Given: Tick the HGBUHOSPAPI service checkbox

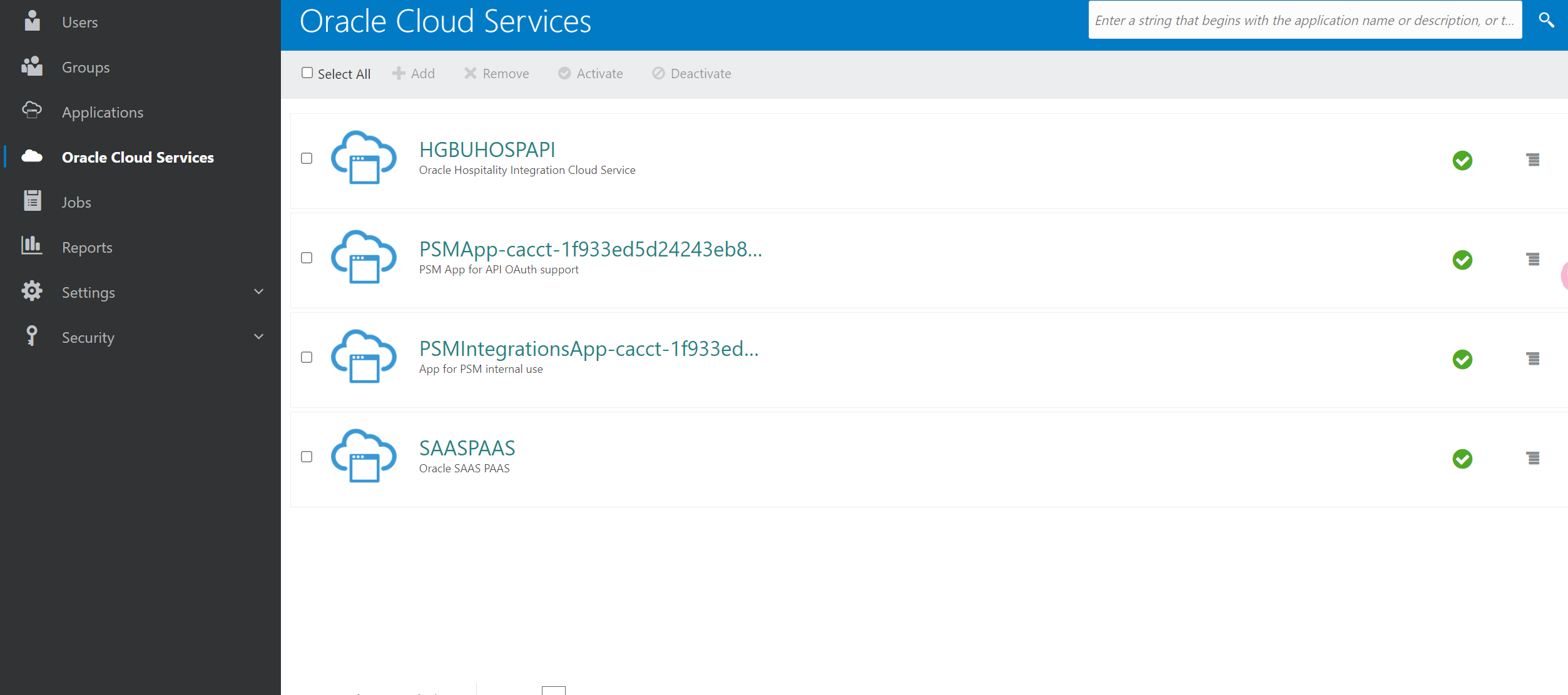Looking at the screenshot, I should coord(307,158).
